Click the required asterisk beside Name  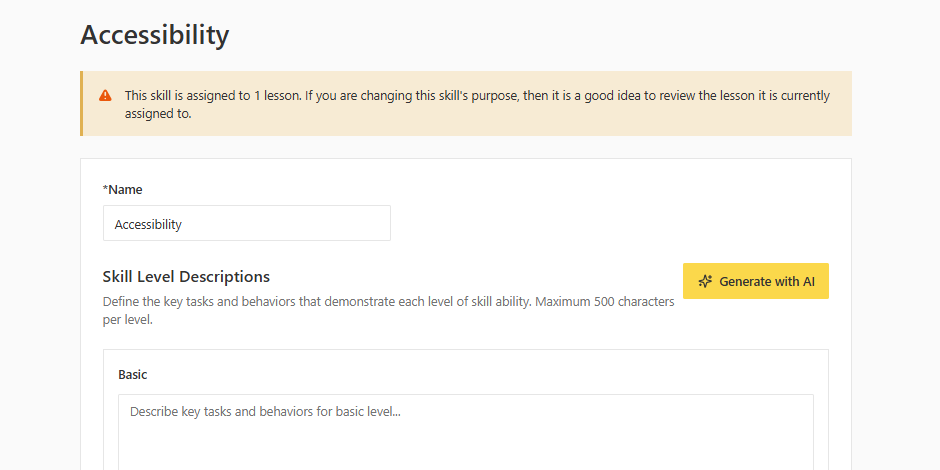click(105, 189)
